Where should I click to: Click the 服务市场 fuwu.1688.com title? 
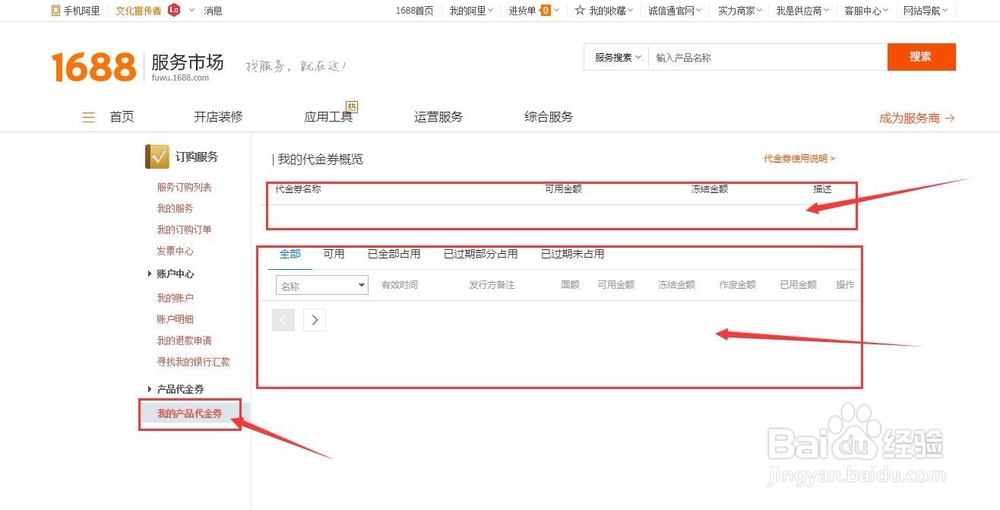coord(187,67)
